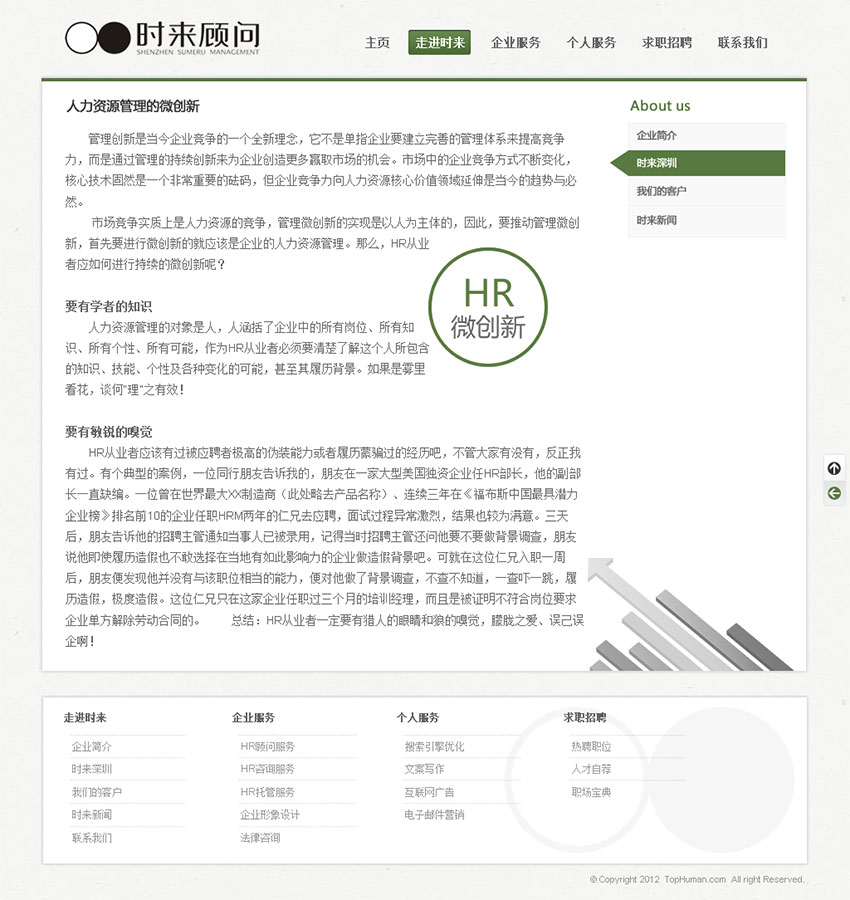850x900 pixels.
Task: Open 企业服务 in the top navigation
Action: (515, 43)
